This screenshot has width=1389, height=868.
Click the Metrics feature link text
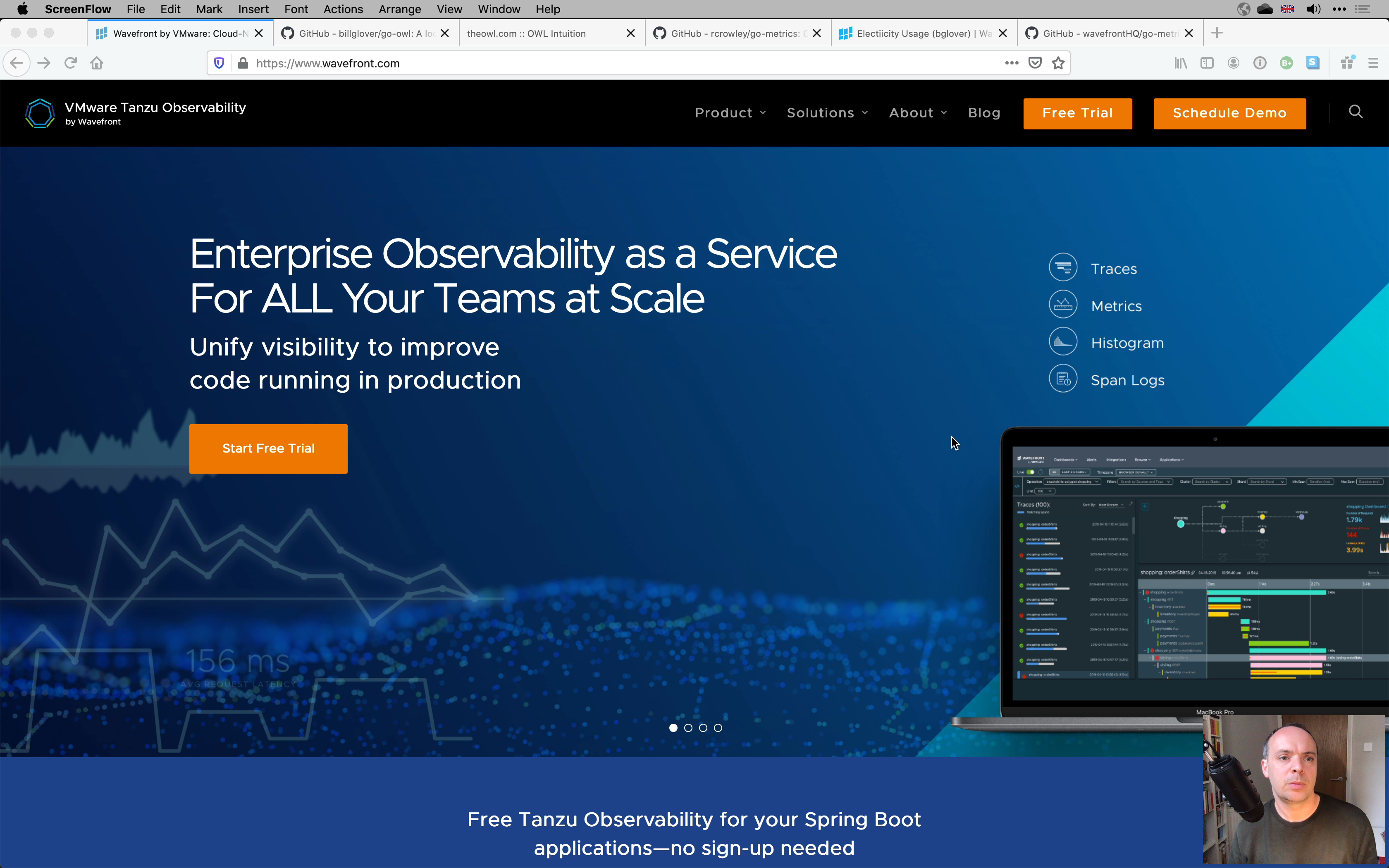click(x=1116, y=306)
